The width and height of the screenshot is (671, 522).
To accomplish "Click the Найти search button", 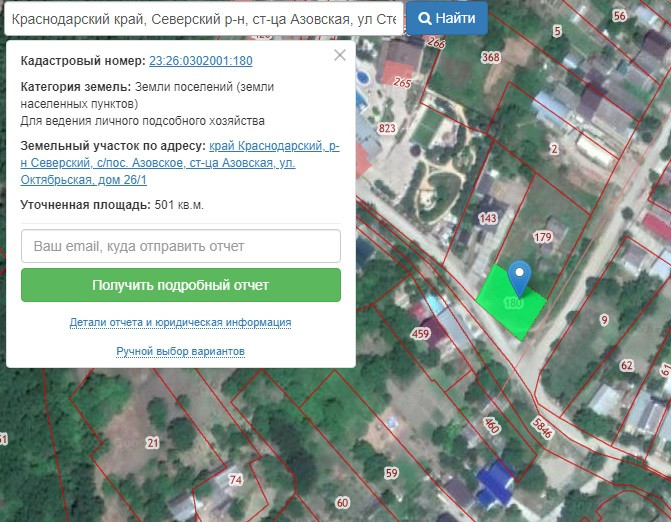I will point(447,18).
